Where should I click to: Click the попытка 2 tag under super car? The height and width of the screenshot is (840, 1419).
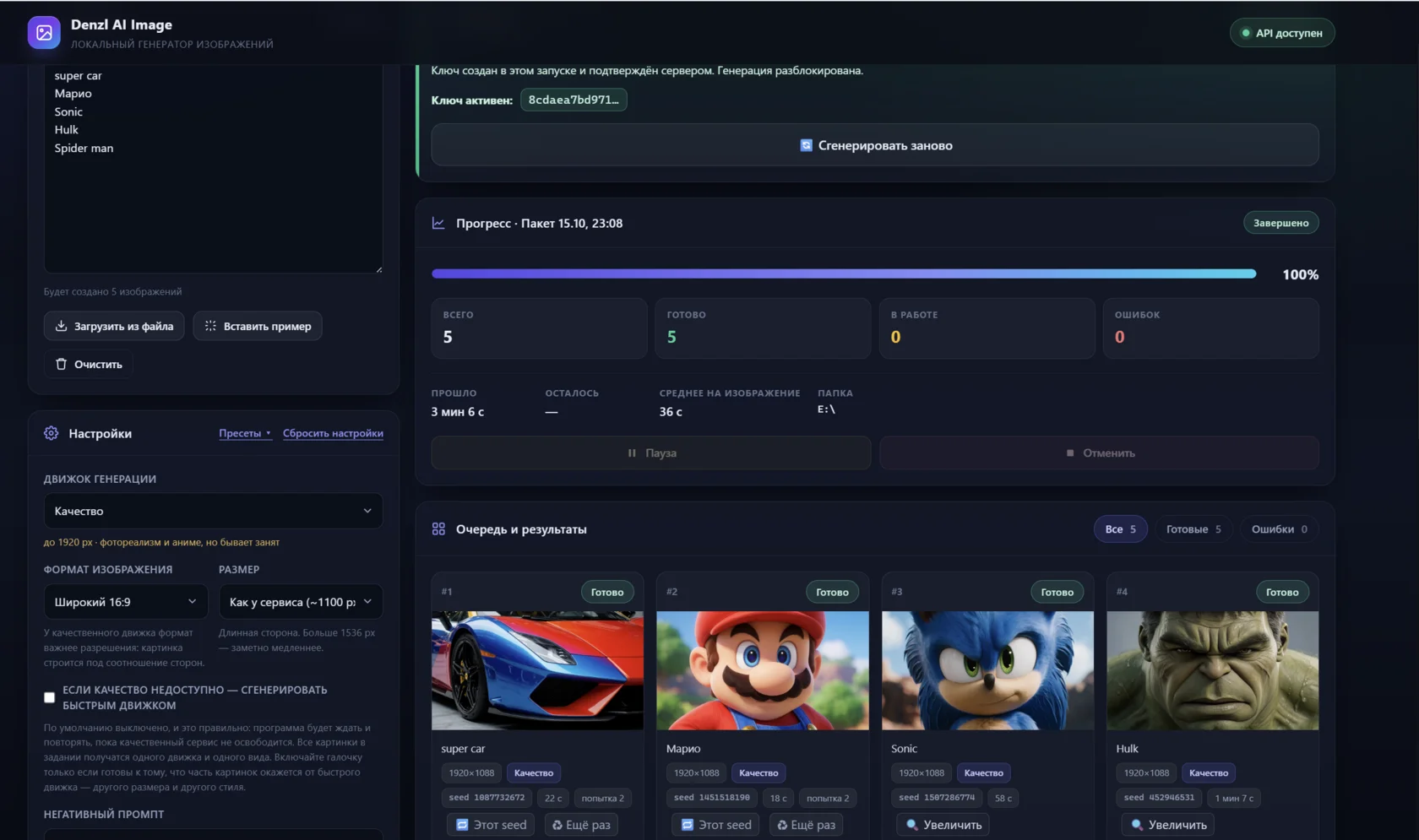point(603,798)
